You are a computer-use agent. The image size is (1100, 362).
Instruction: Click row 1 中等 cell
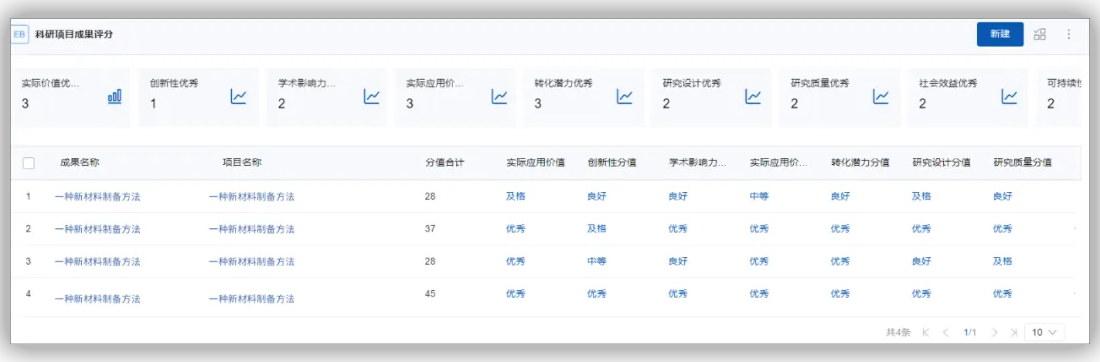tap(759, 196)
